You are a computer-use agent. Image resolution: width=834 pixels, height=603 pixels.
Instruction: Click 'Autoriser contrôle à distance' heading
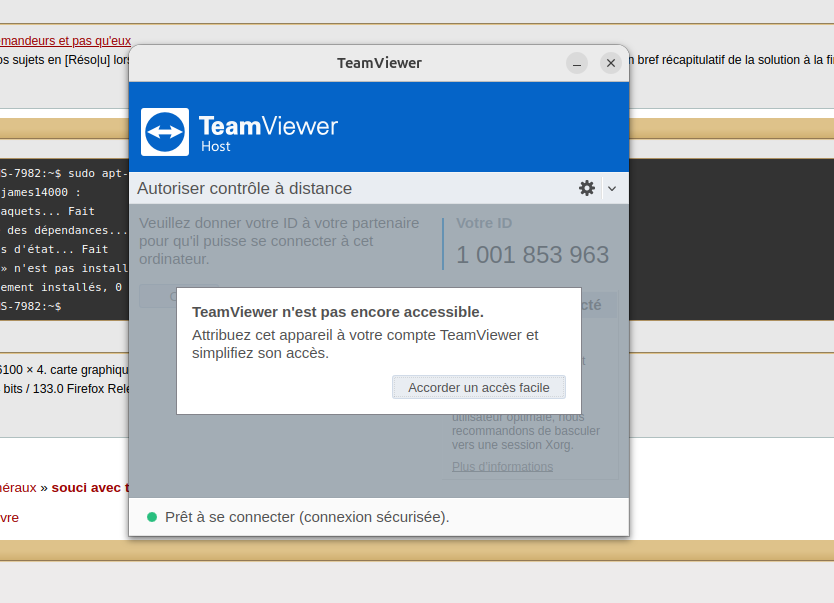tap(244, 188)
